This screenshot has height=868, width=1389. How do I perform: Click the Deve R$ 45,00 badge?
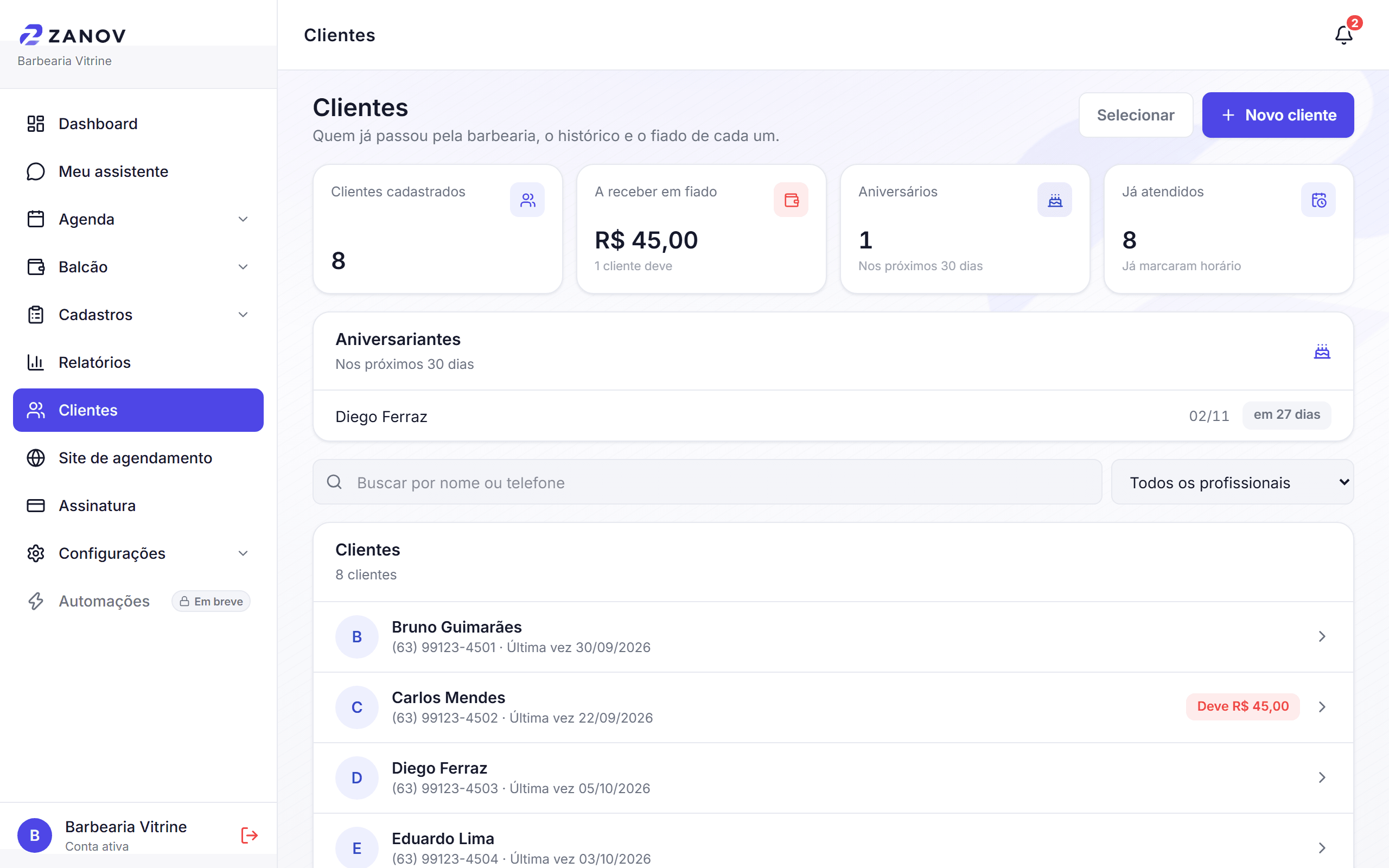1243,707
